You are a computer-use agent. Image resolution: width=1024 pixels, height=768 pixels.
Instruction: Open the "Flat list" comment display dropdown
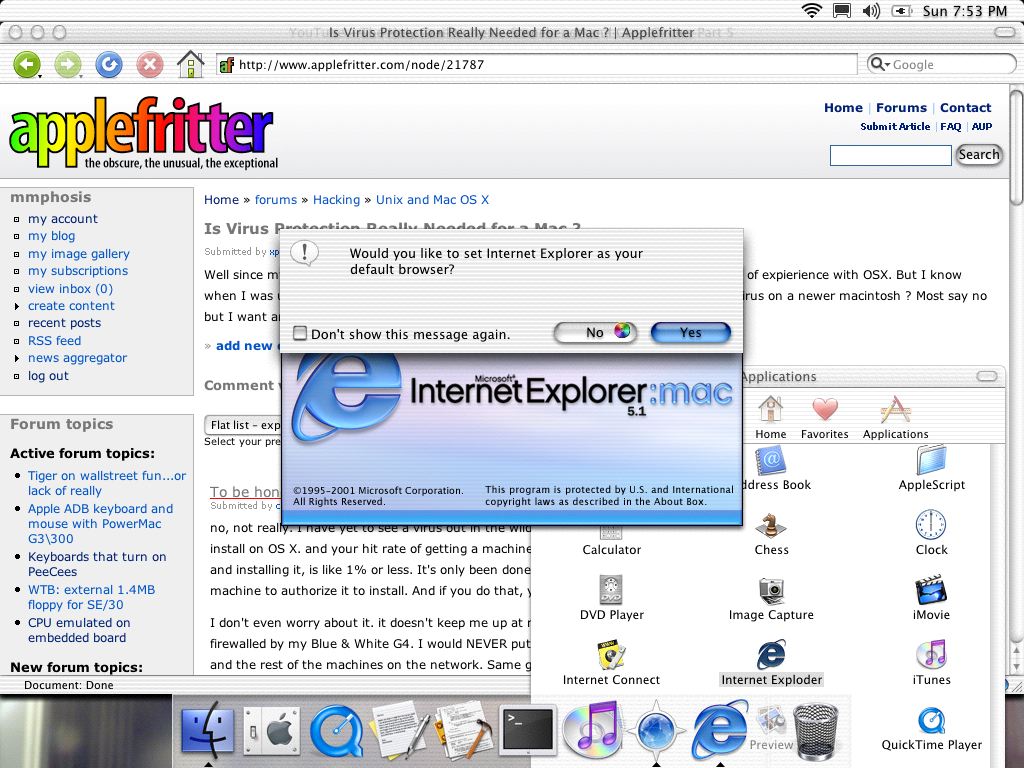pos(244,425)
